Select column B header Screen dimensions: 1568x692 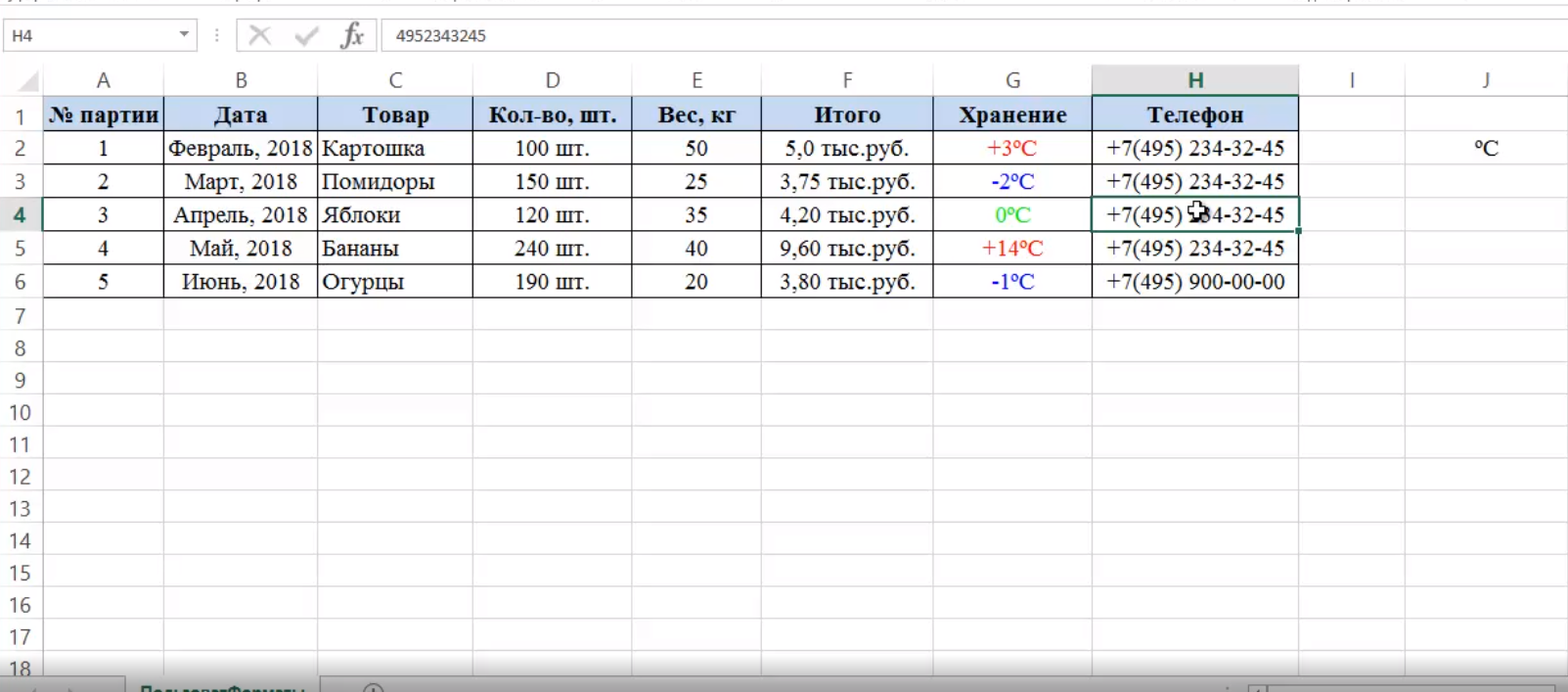241,80
